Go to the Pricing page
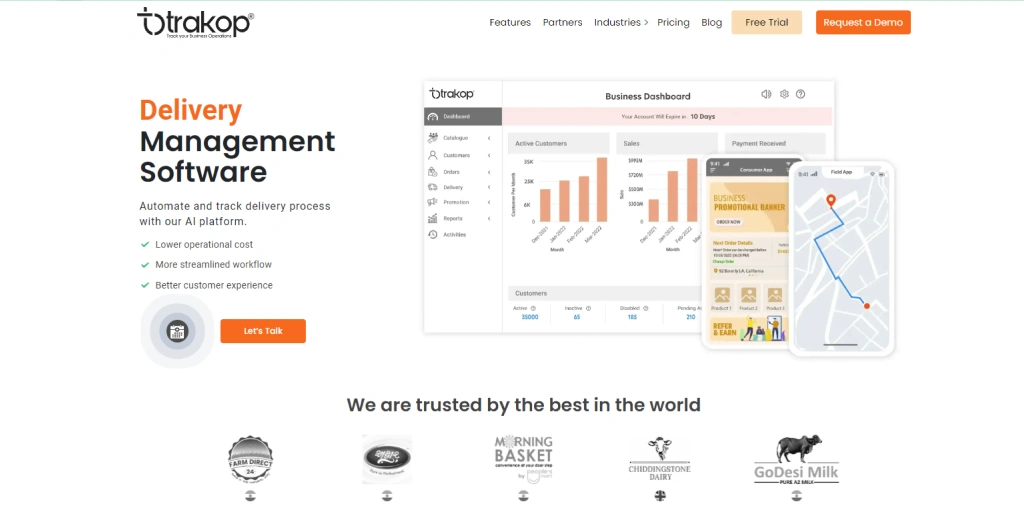The width and height of the screenshot is (1024, 520). 673,22
